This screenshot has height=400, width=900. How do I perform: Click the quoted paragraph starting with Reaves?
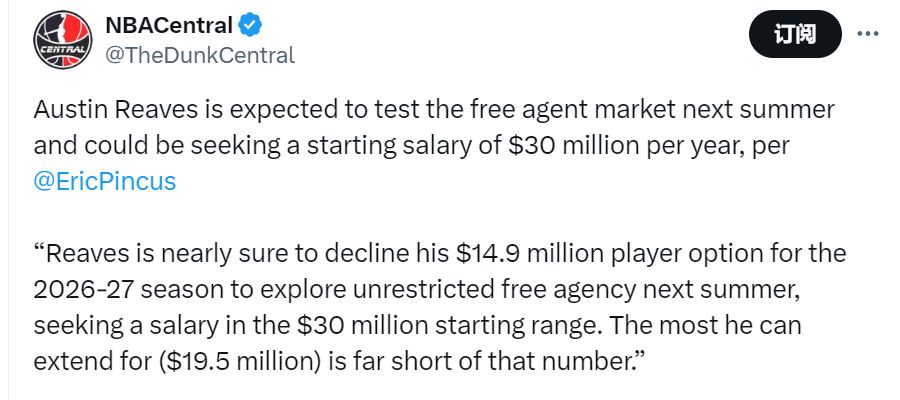pos(440,307)
